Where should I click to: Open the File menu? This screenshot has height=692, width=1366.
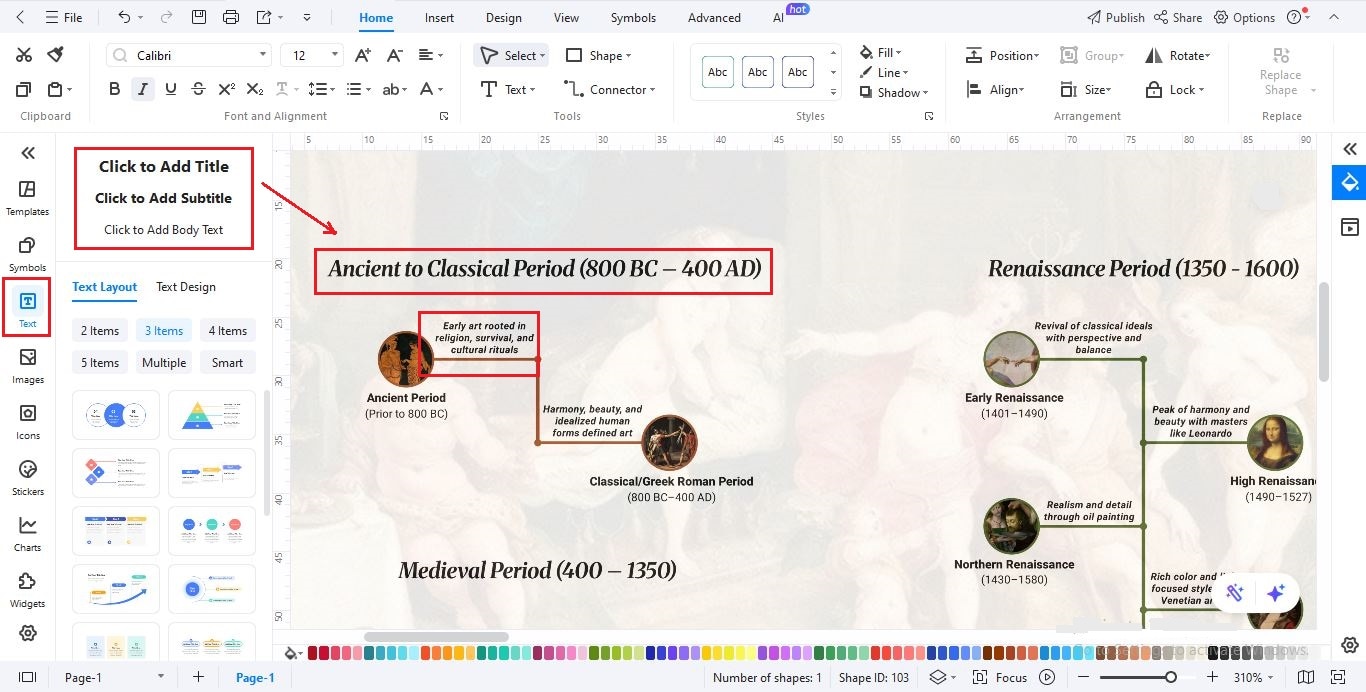click(x=63, y=17)
